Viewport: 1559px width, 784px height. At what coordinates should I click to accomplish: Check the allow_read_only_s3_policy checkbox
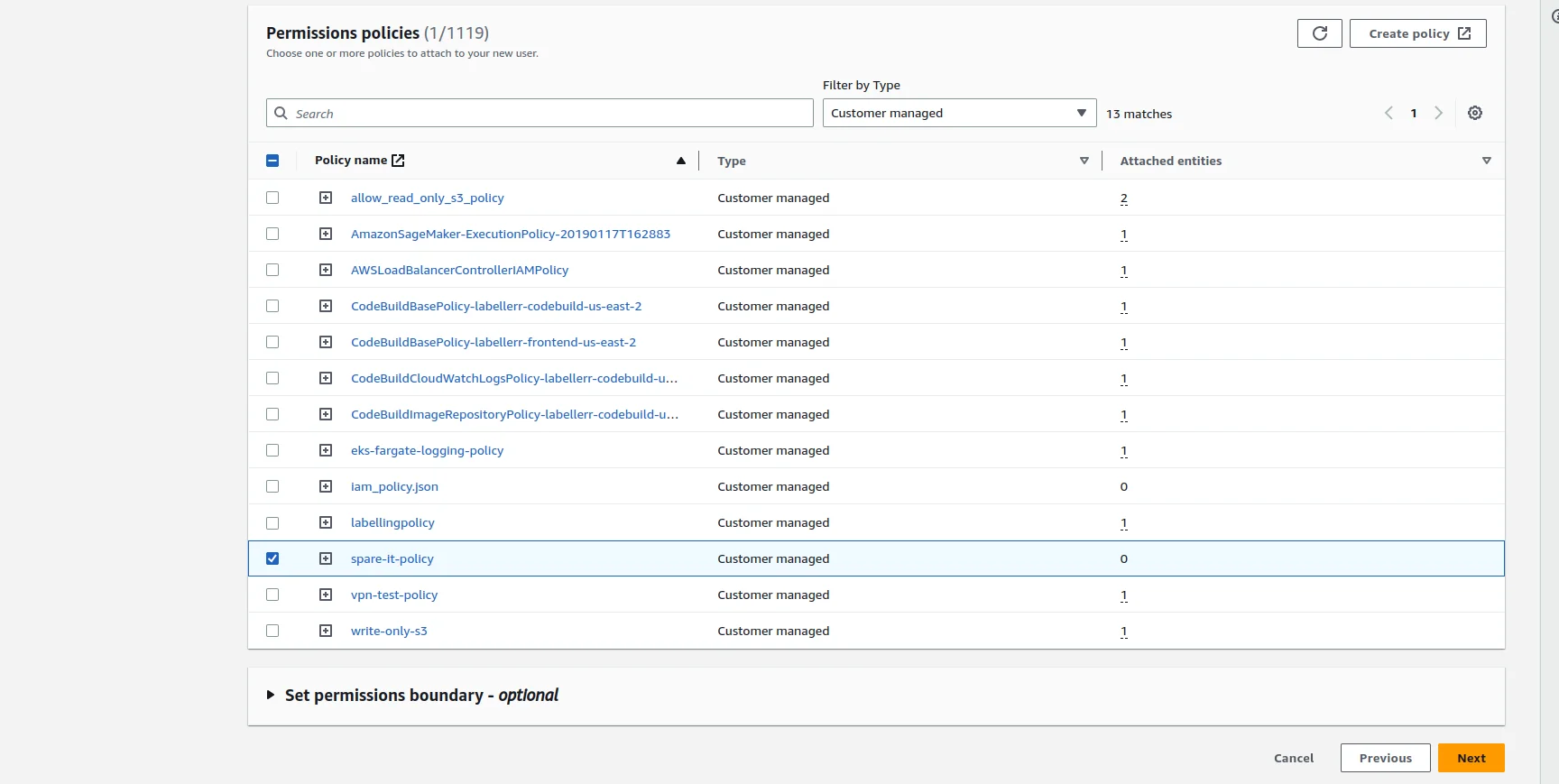click(272, 198)
